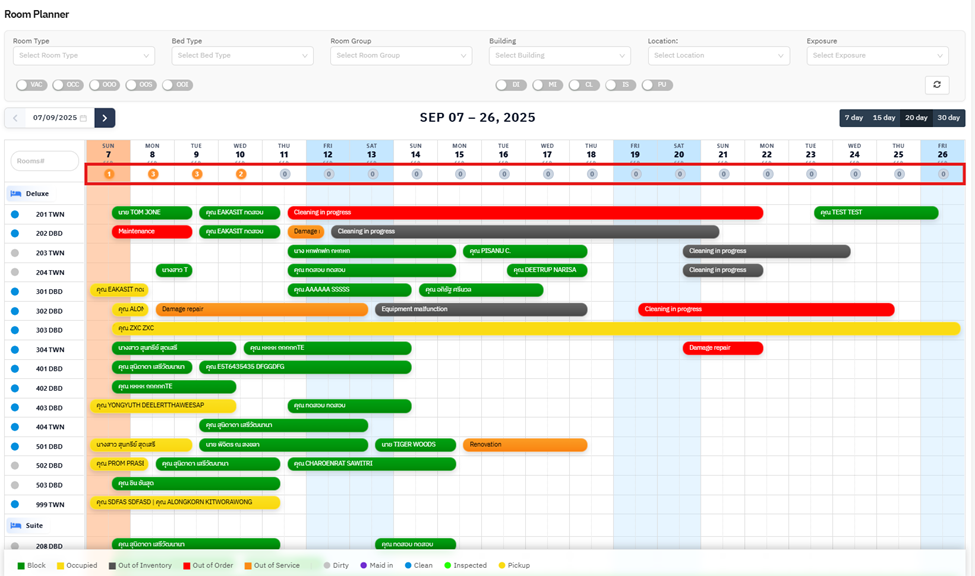Go to next date range arrow
This screenshot has height=576, width=975.
[x=105, y=118]
